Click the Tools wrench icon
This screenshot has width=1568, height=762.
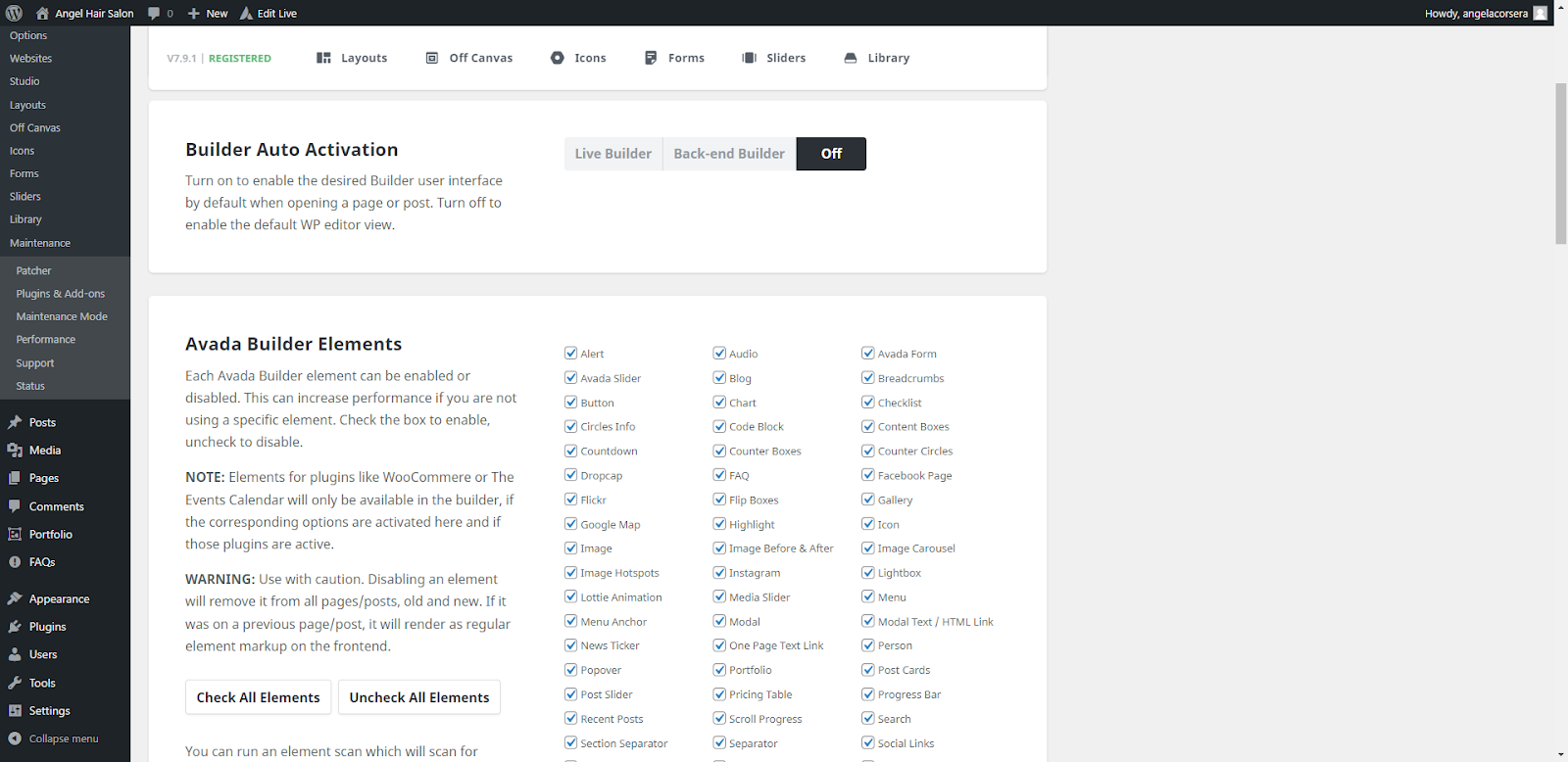tap(15, 683)
